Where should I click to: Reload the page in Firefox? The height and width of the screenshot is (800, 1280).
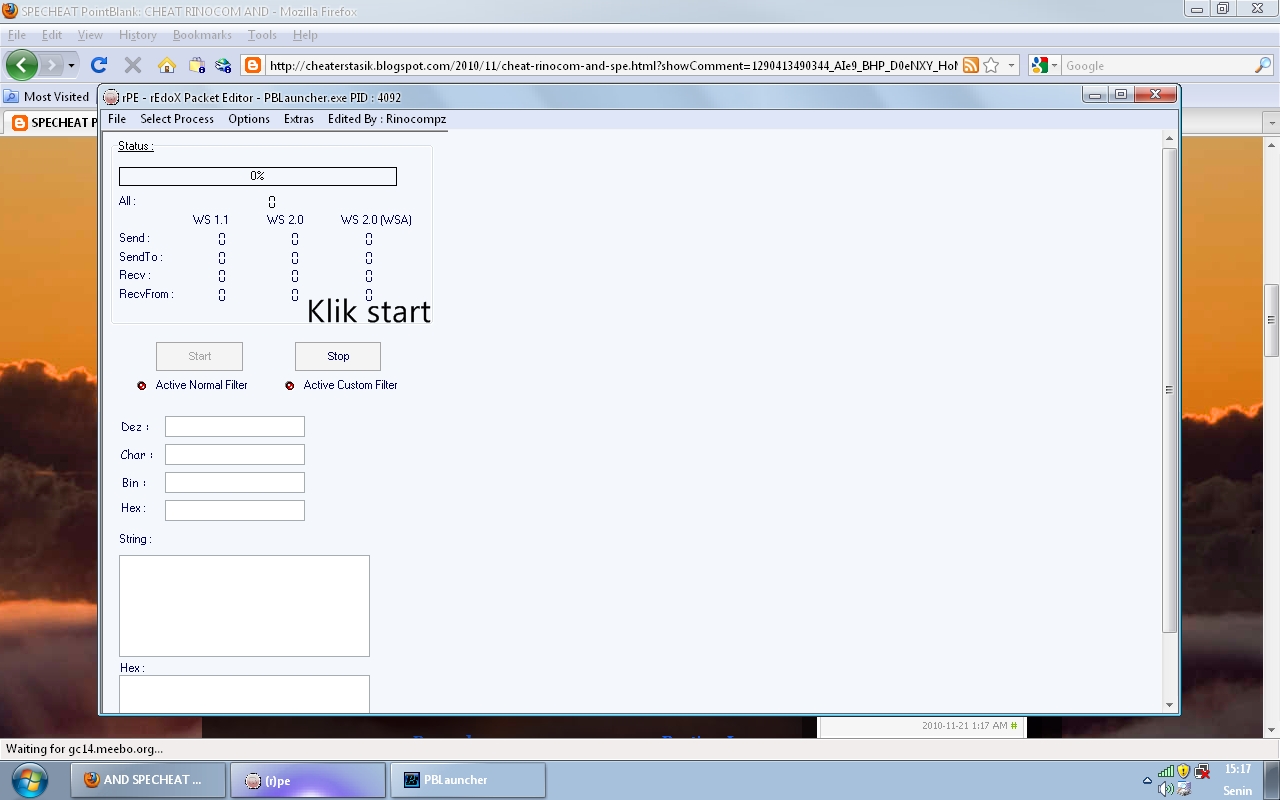point(98,64)
